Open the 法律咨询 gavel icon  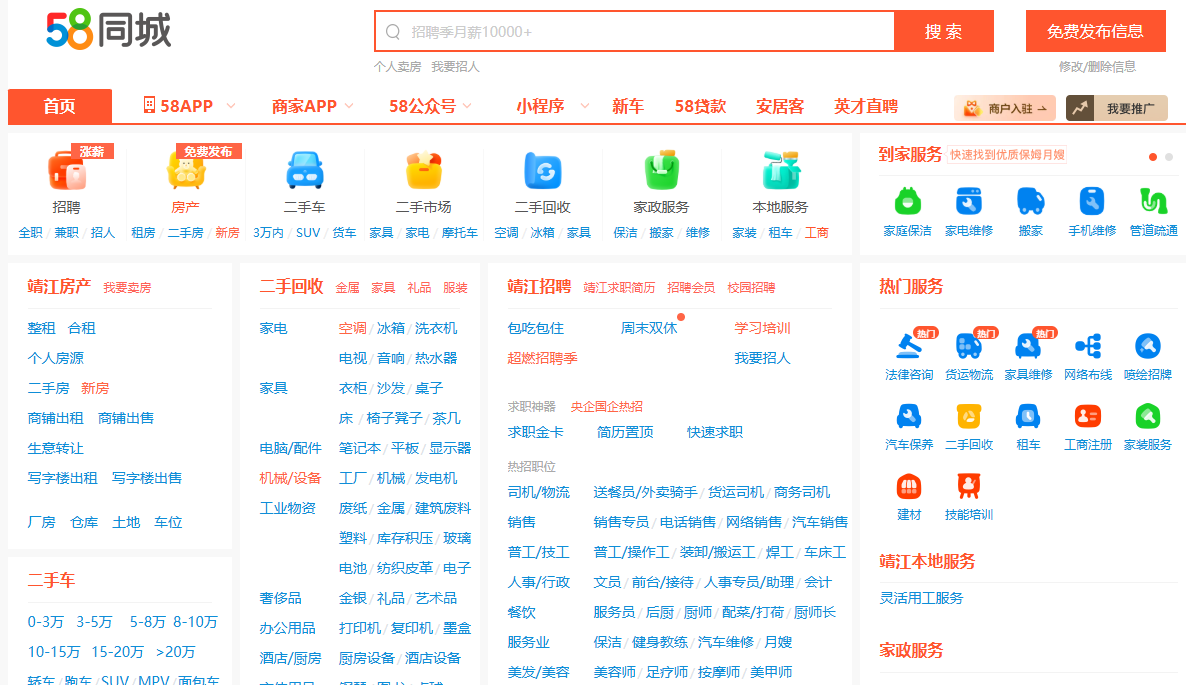coord(909,346)
